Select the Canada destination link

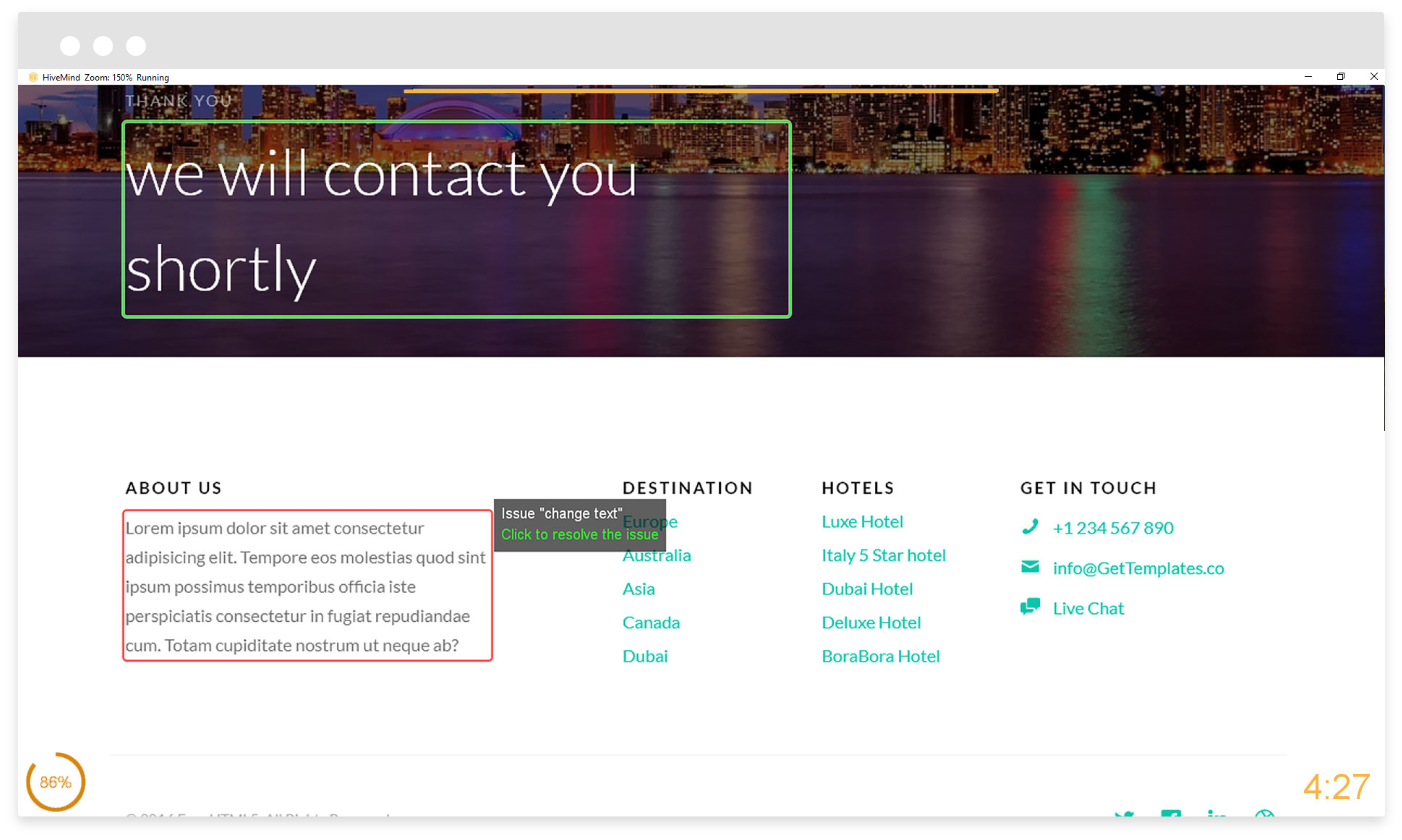651,622
